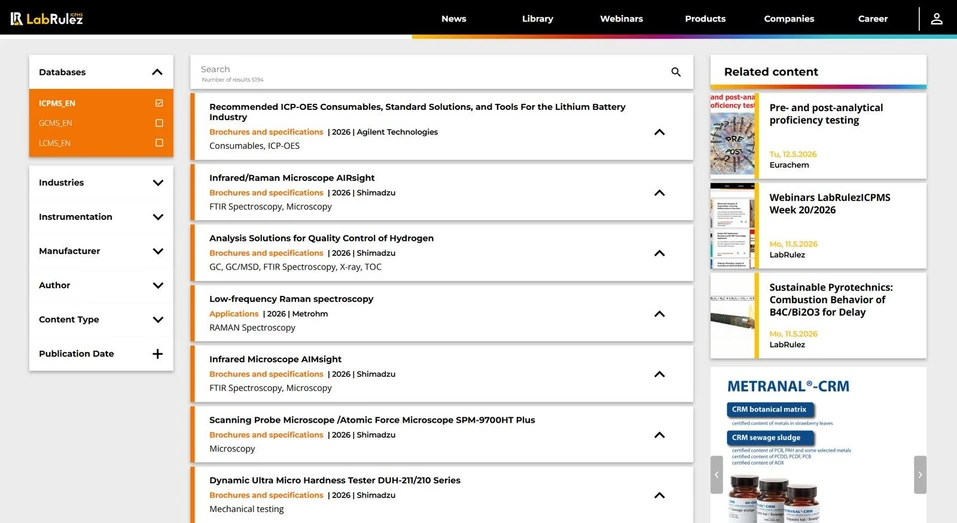
Task: Collapse the Infrared/Raman Microscope AIRsight result
Action: (659, 192)
